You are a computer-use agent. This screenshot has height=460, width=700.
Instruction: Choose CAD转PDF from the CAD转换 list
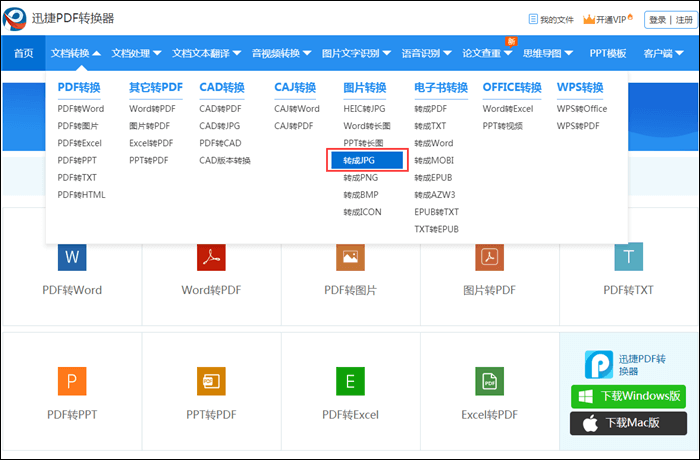(220, 109)
